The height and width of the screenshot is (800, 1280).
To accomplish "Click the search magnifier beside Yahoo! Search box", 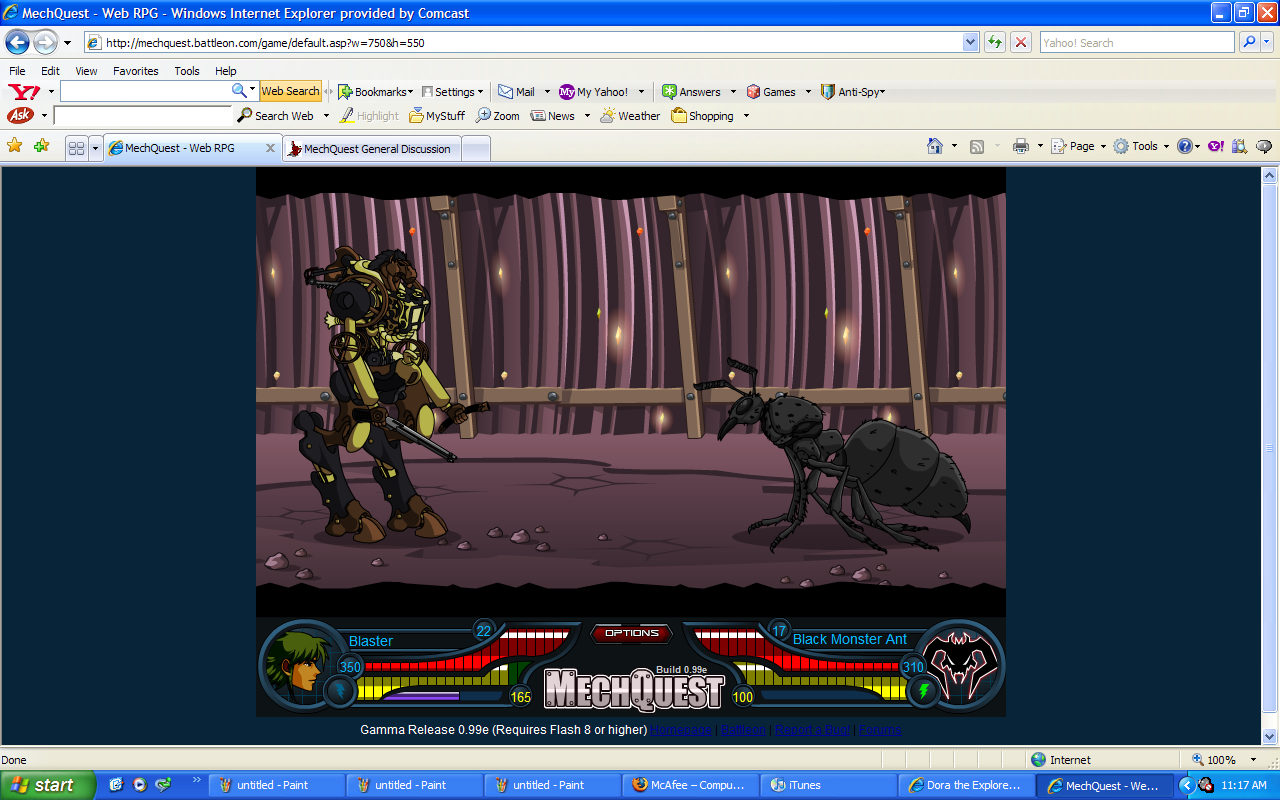I will 1248,42.
